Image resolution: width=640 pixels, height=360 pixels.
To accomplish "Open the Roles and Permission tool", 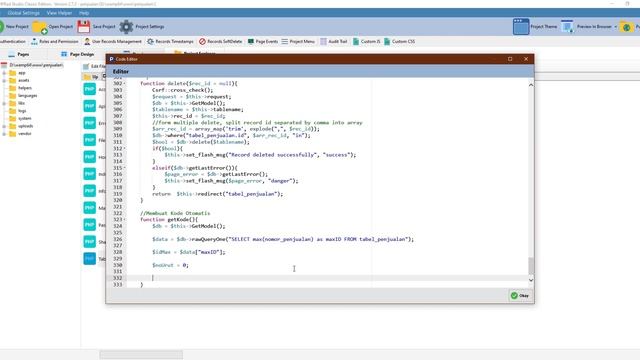I will click(x=55, y=42).
